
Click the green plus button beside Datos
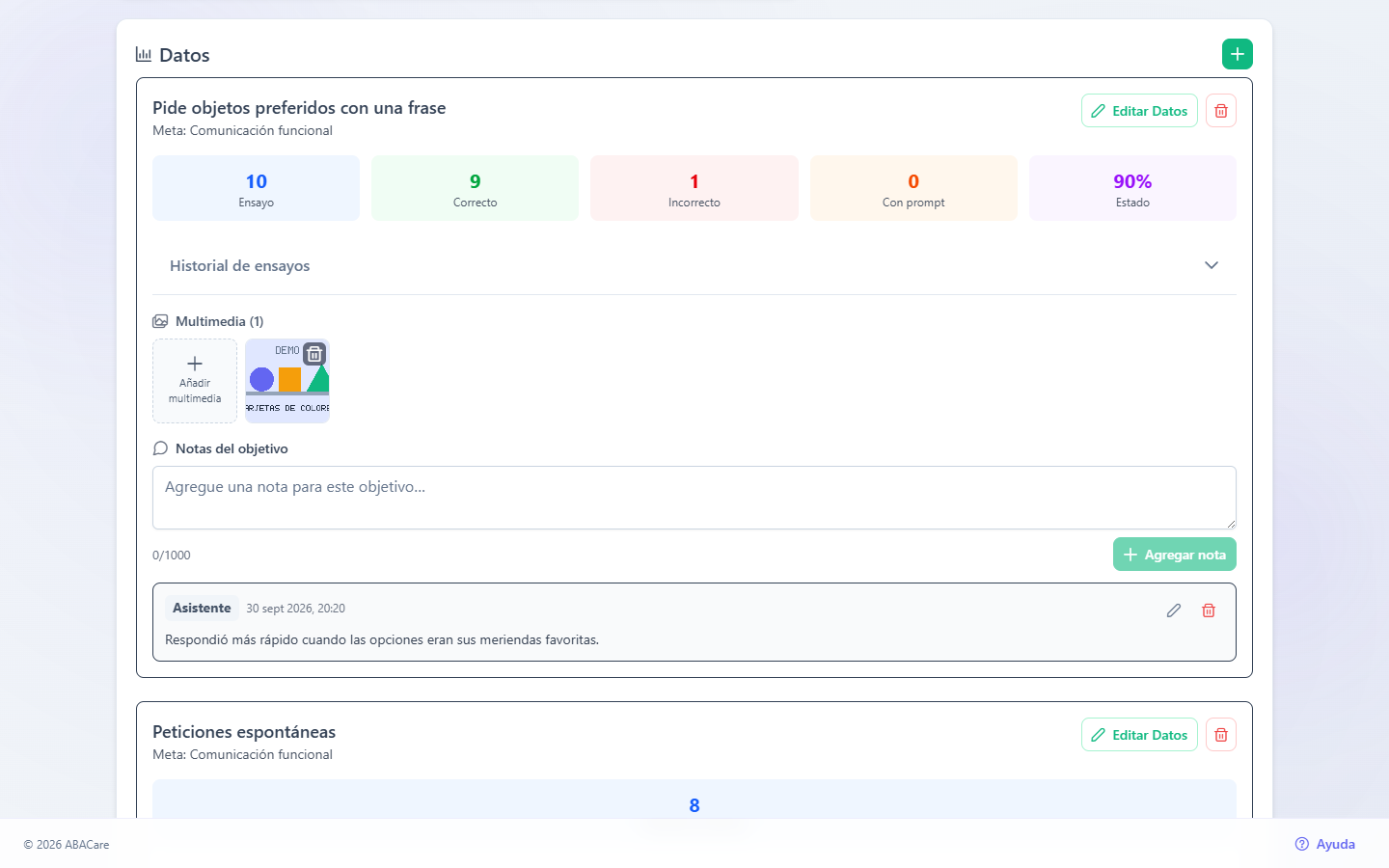pyautogui.click(x=1238, y=54)
